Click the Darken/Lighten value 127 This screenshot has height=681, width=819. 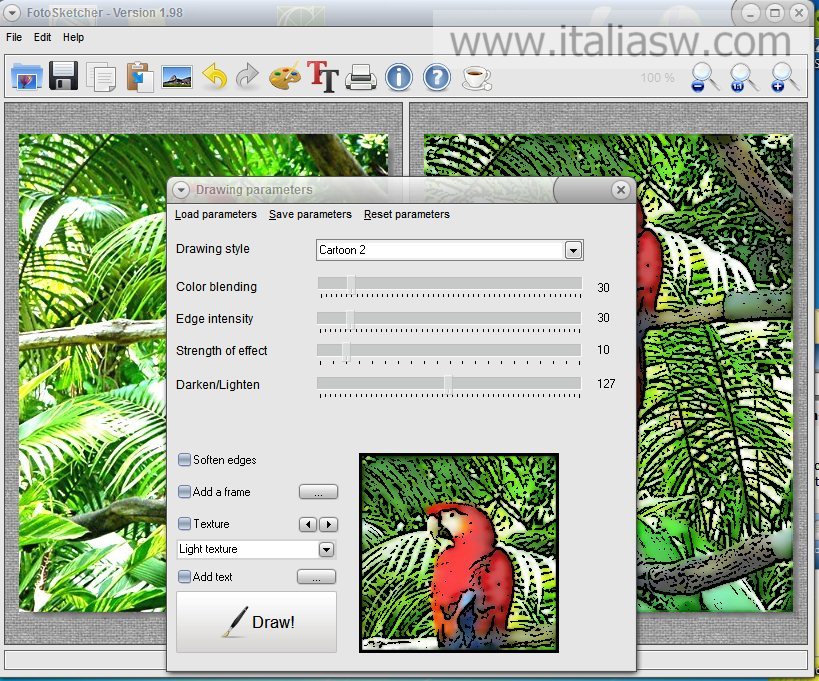coord(606,384)
